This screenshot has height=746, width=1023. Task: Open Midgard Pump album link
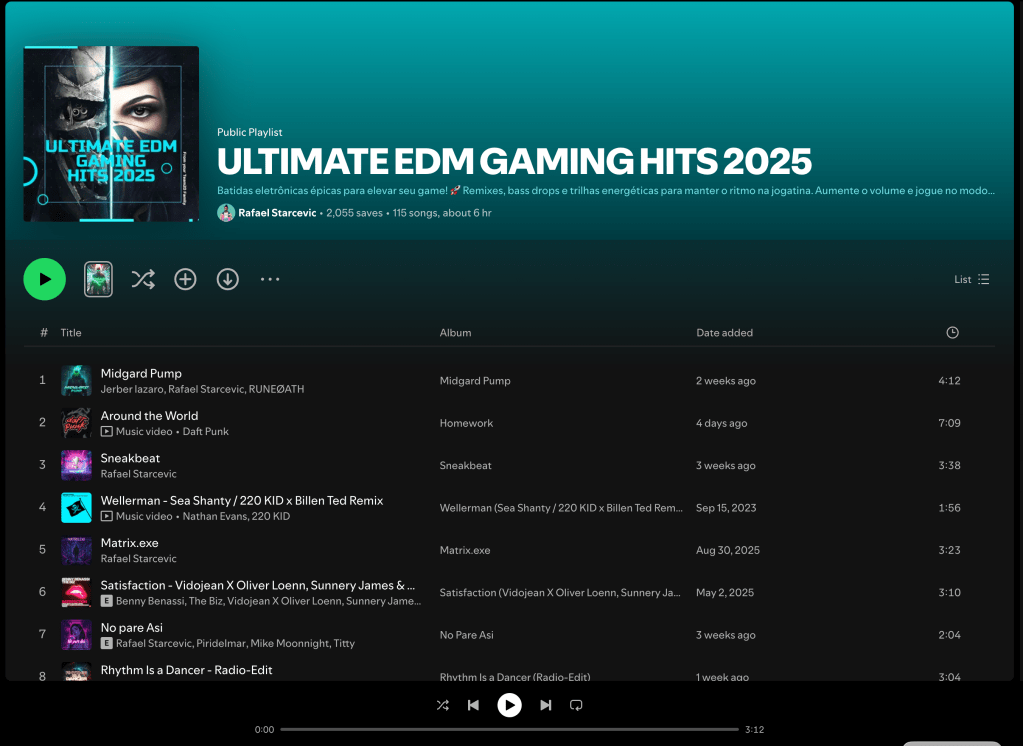[475, 381]
